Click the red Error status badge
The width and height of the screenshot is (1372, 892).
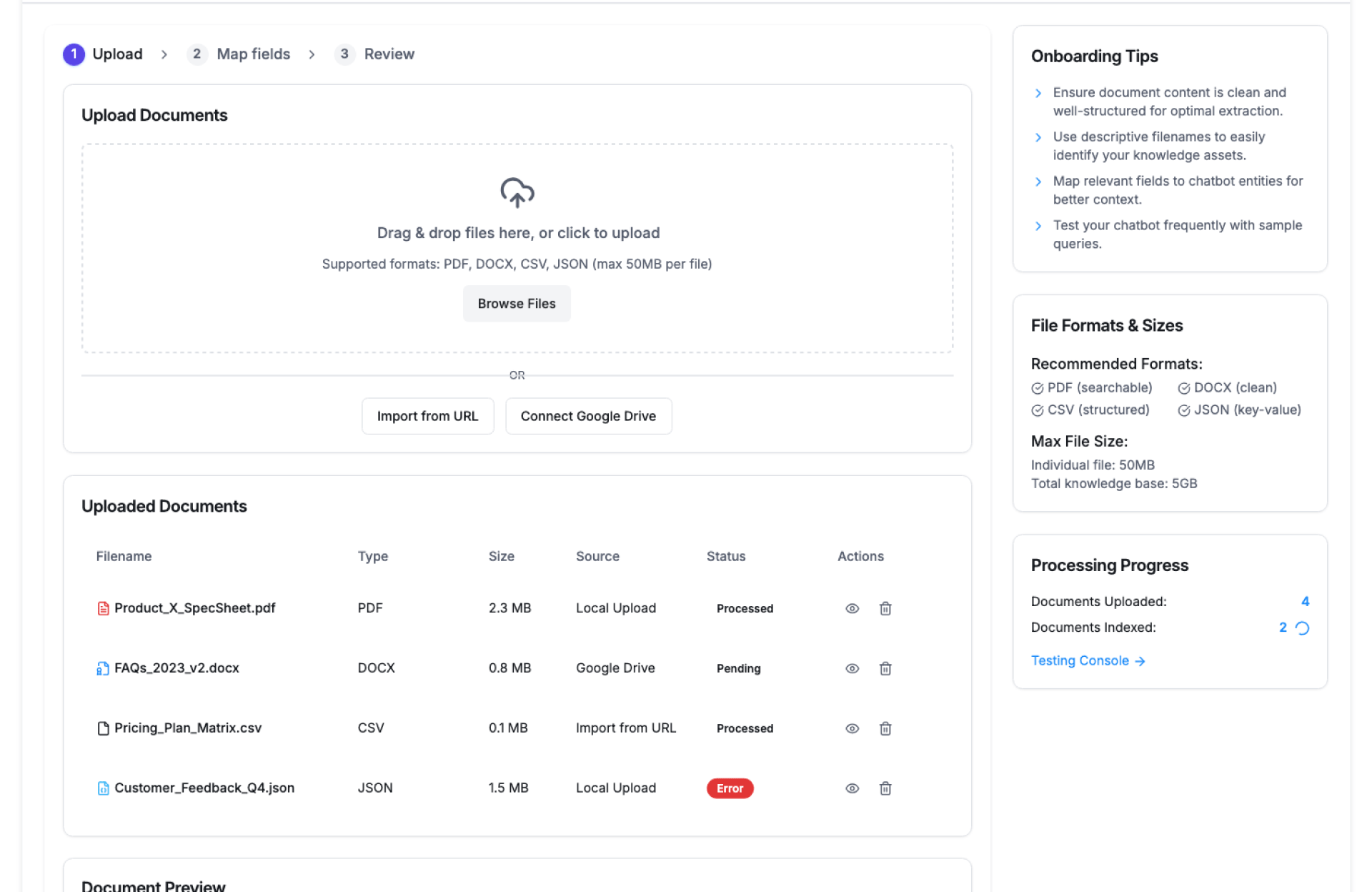point(730,788)
